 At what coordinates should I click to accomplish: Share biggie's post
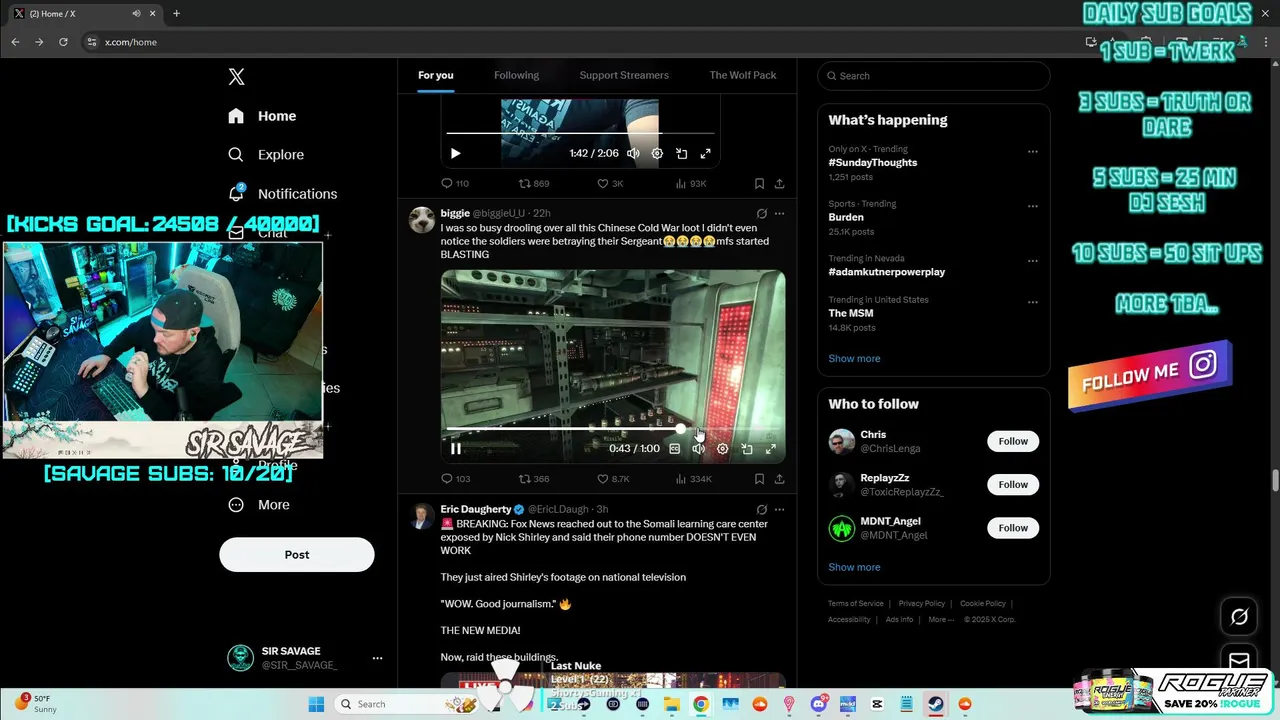[x=779, y=479]
